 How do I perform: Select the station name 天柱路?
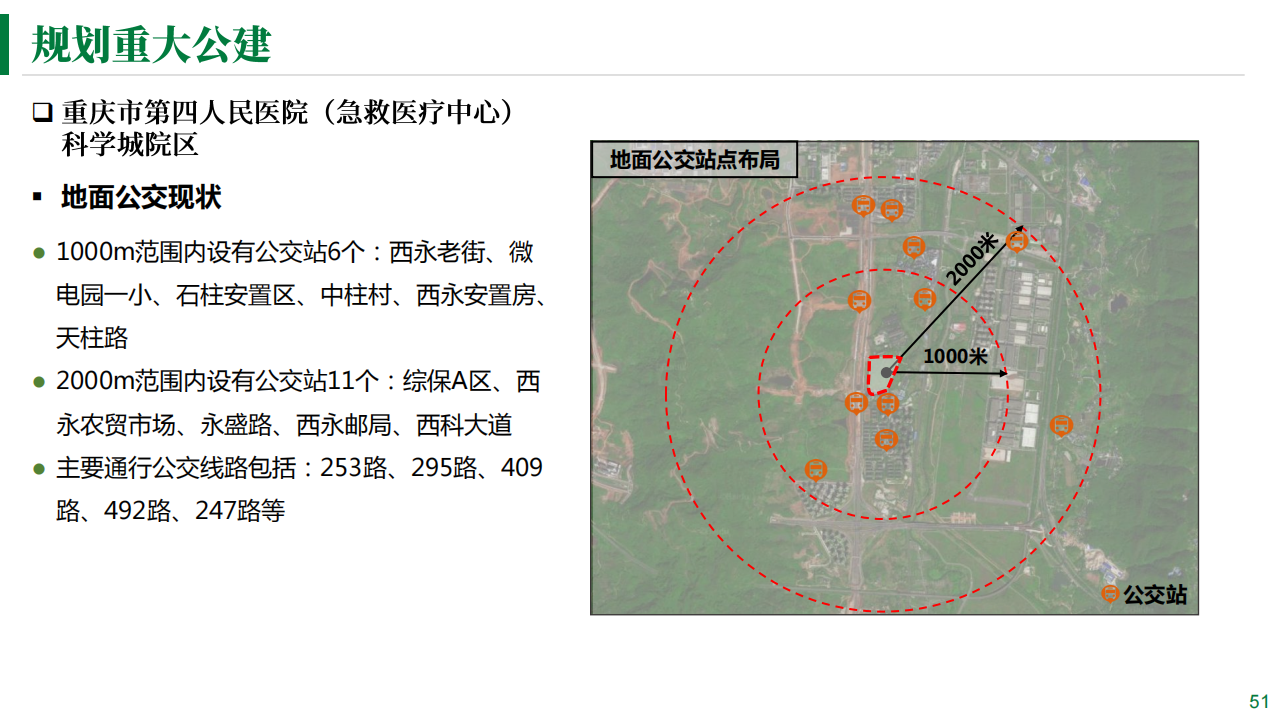tap(92, 338)
